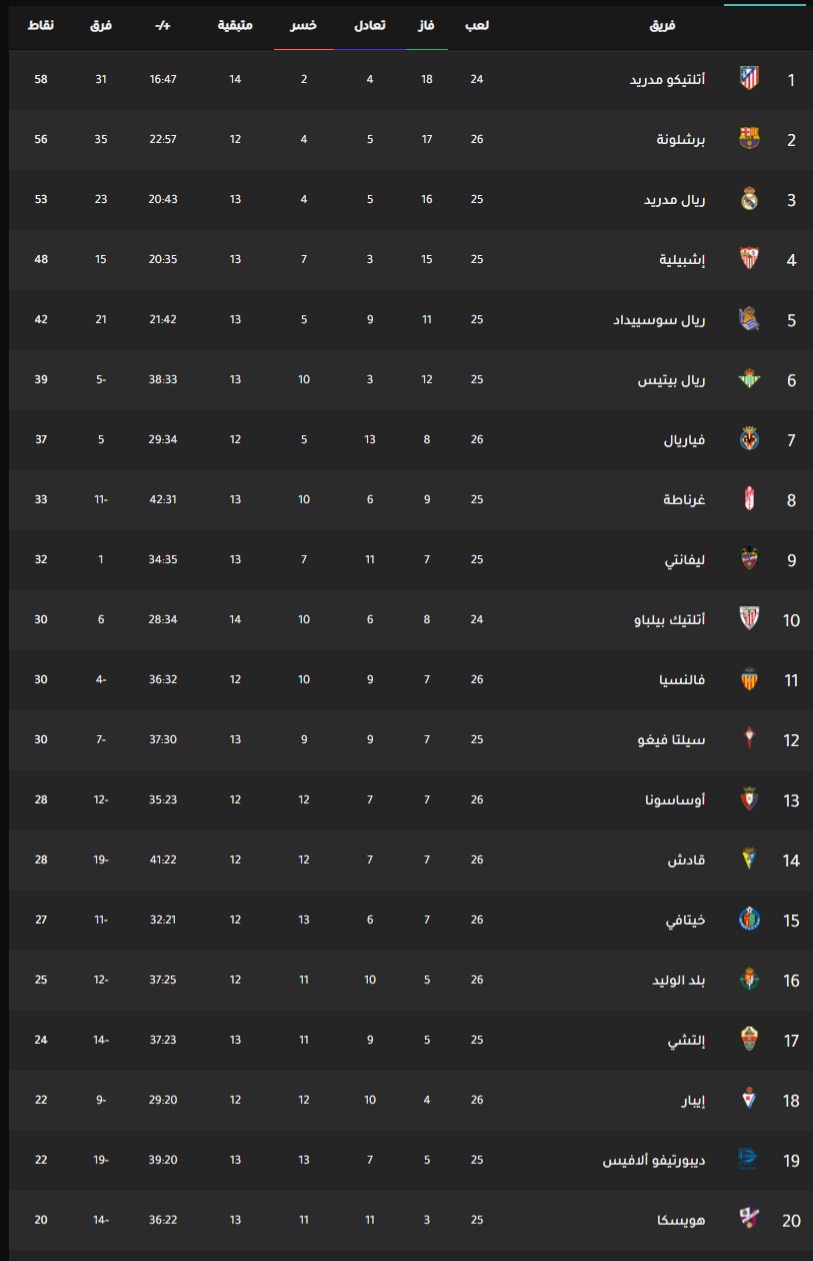Screen dimensions: 813x1261
Task: Click the متبقية remaining column header
Action: click(x=236, y=25)
